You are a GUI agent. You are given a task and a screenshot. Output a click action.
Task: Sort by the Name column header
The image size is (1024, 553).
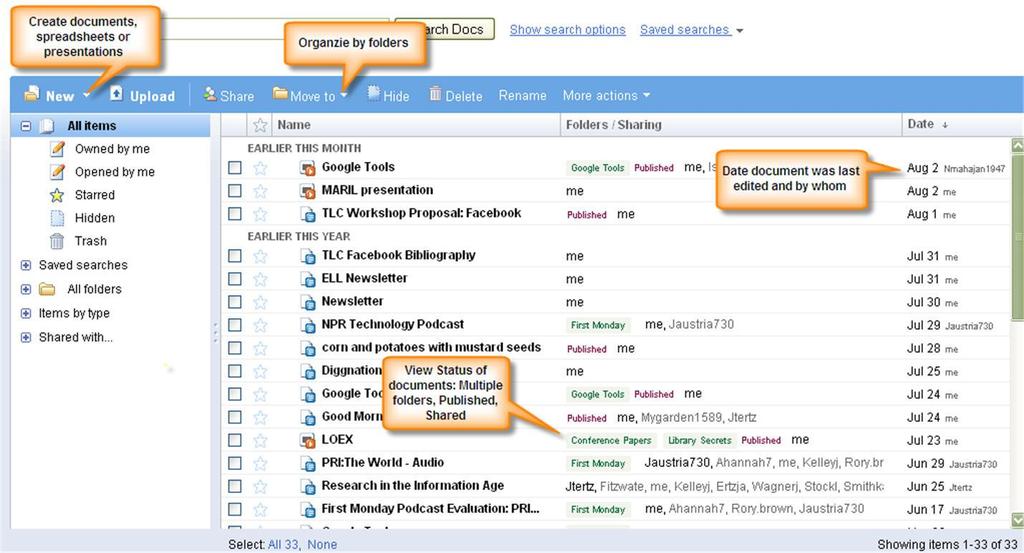click(294, 125)
